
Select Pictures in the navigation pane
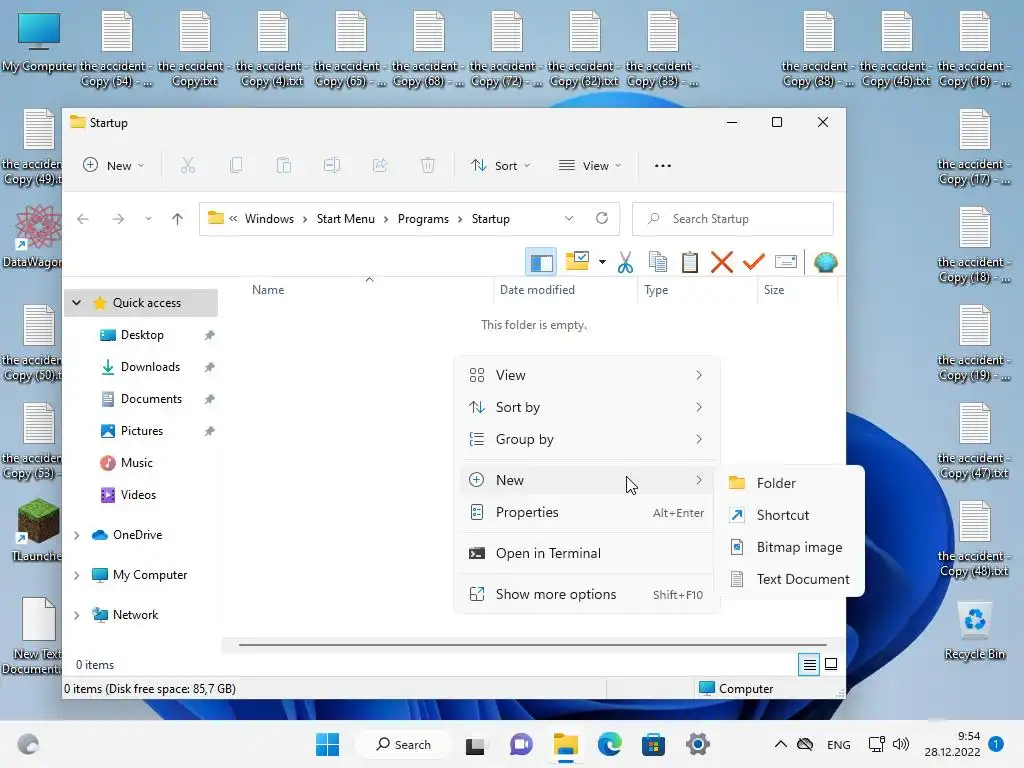[142, 431]
